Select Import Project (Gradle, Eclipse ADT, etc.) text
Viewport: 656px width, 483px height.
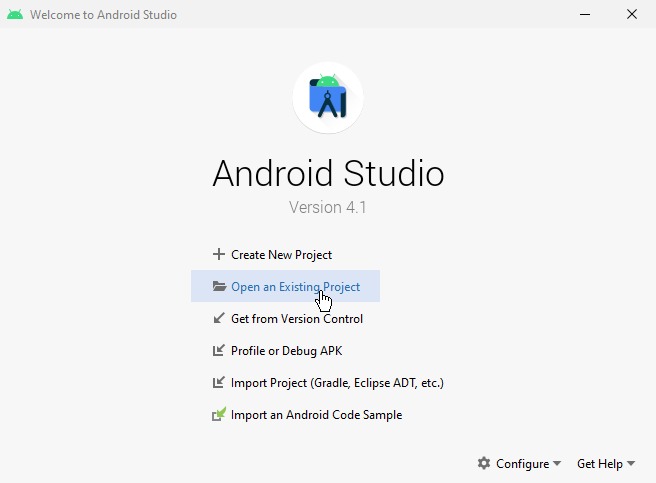click(x=337, y=383)
